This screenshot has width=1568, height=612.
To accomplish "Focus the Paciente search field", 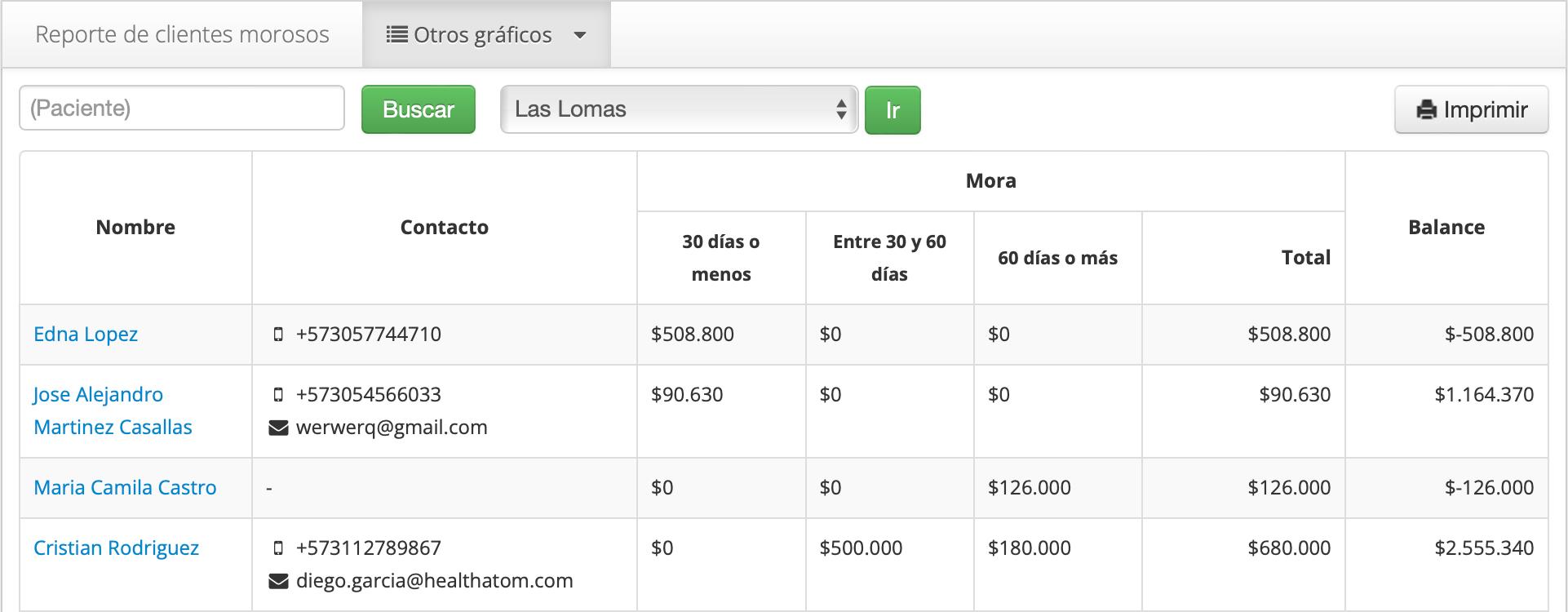I will tap(182, 108).
